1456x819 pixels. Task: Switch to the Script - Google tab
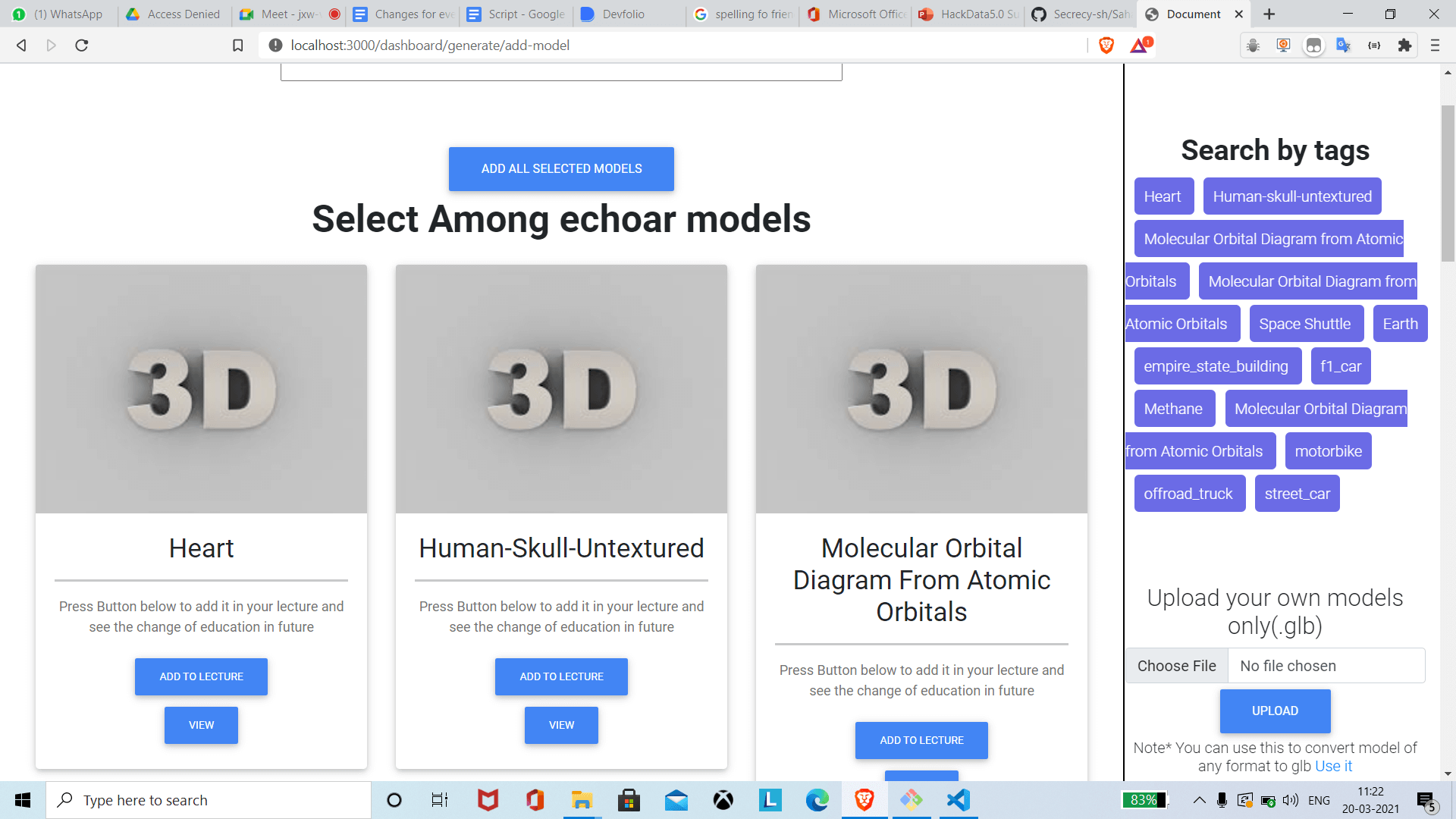tap(516, 14)
